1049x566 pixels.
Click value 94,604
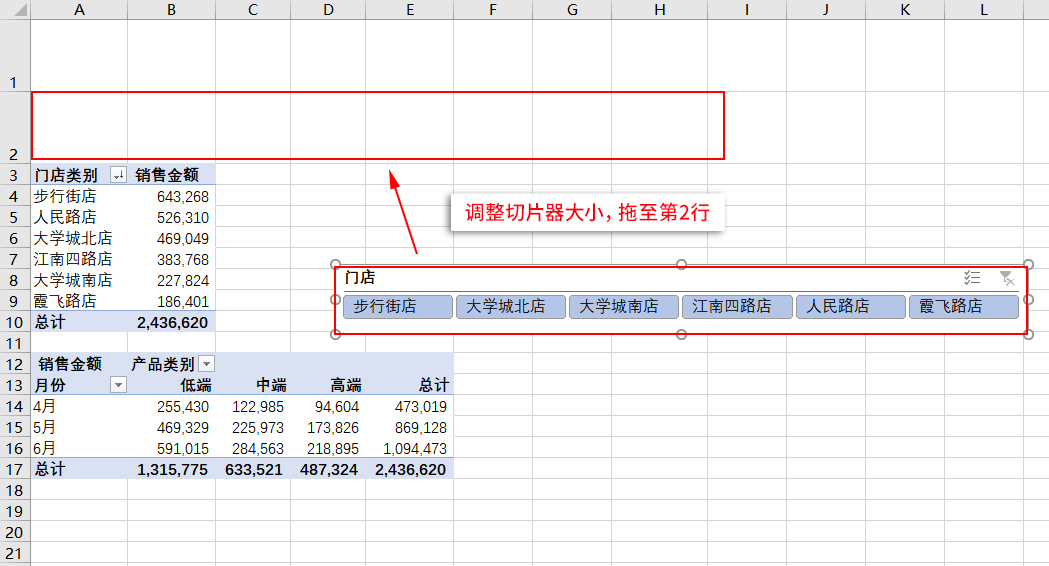337,407
